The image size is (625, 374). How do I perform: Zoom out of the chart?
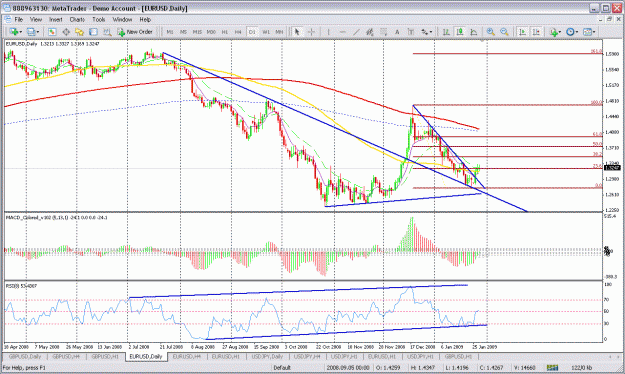coord(504,32)
